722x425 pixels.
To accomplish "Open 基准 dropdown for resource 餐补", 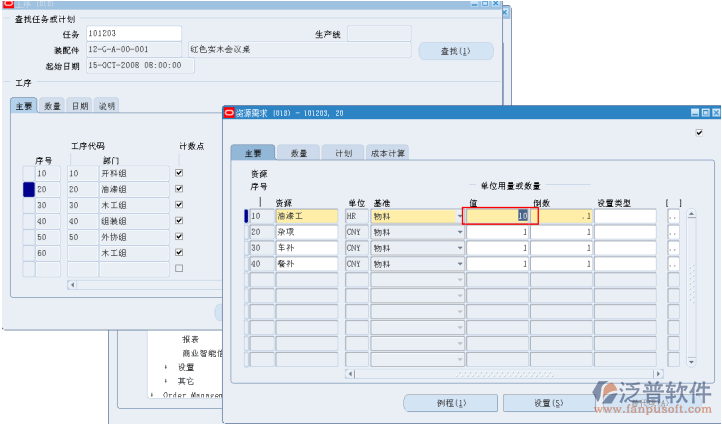I will coord(460,264).
